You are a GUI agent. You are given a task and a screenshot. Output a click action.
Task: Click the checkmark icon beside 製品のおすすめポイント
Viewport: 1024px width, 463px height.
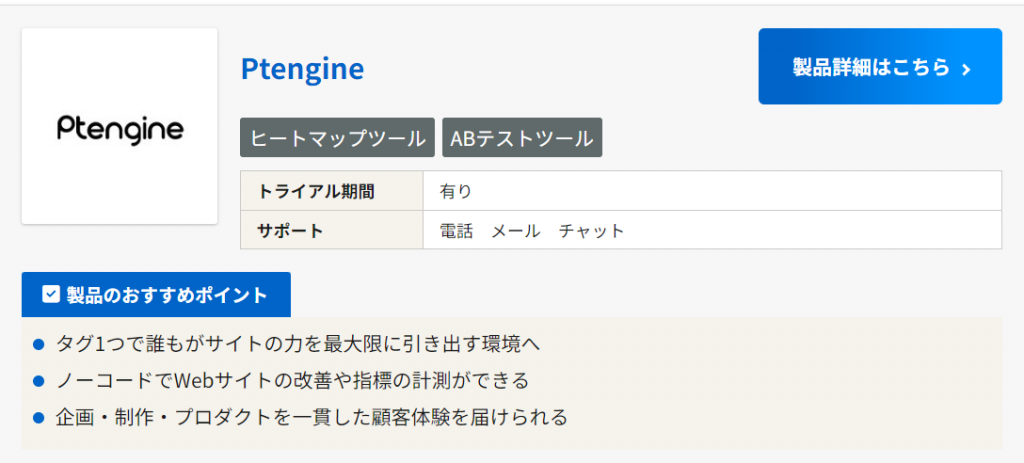click(x=50, y=295)
